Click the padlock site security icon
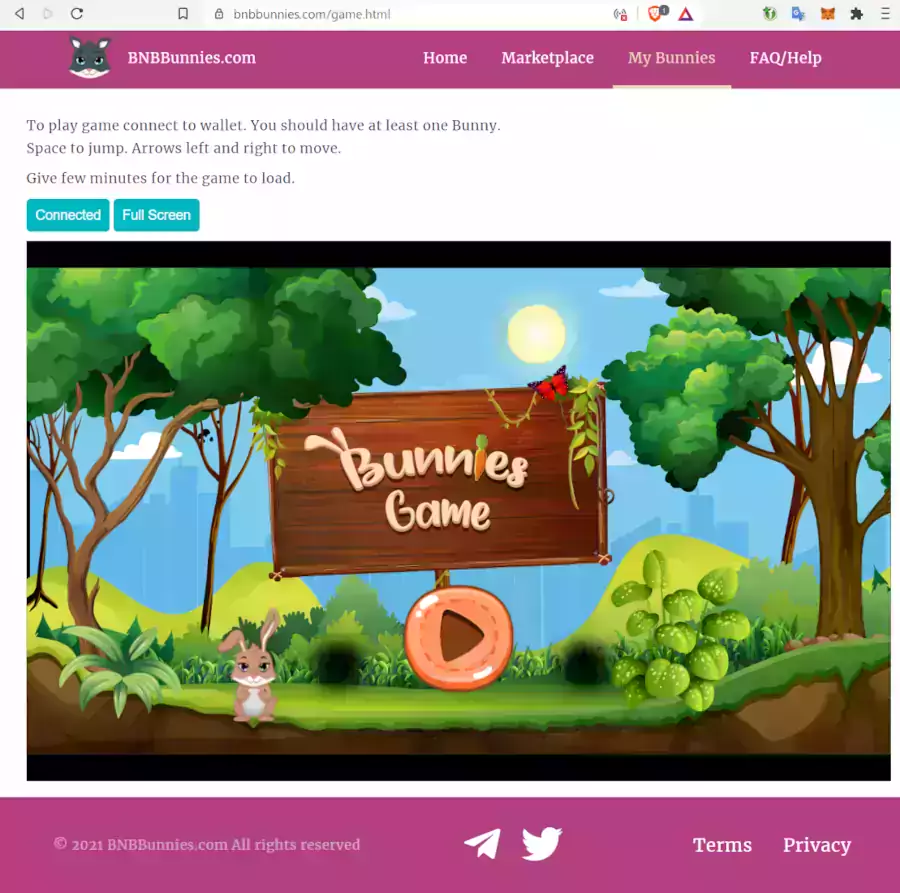 coord(219,14)
